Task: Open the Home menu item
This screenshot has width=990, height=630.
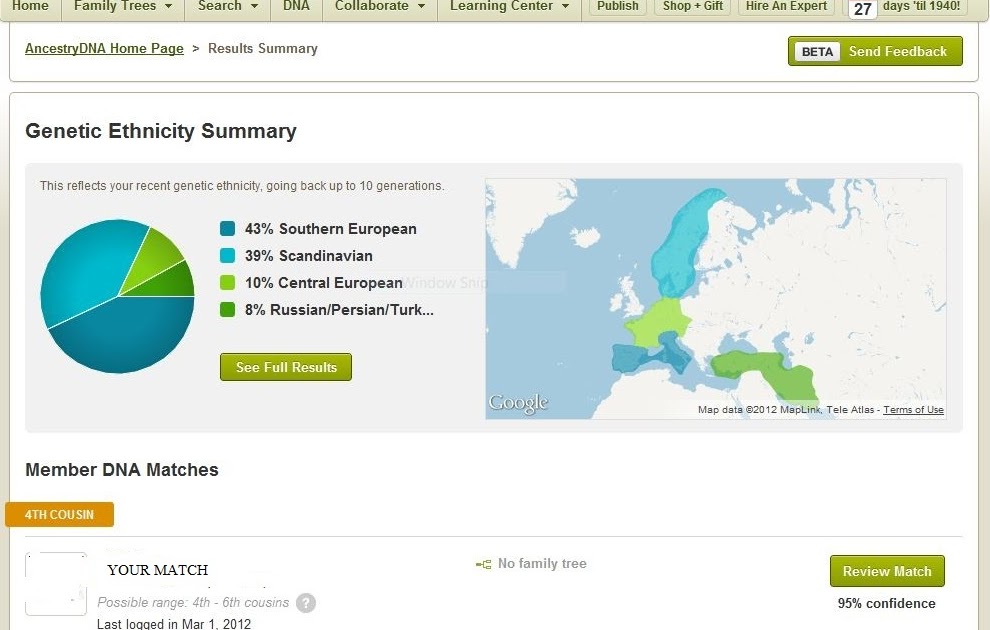Action: point(30,6)
